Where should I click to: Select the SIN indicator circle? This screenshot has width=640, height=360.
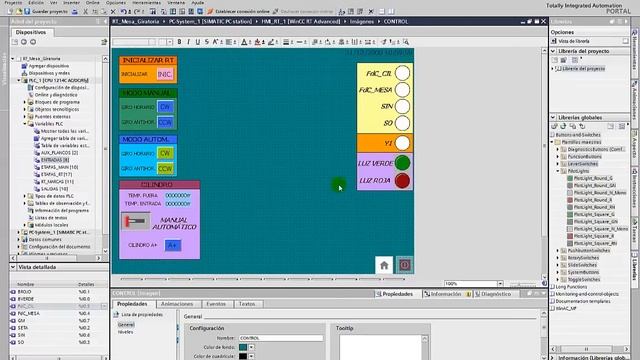[x=402, y=106]
